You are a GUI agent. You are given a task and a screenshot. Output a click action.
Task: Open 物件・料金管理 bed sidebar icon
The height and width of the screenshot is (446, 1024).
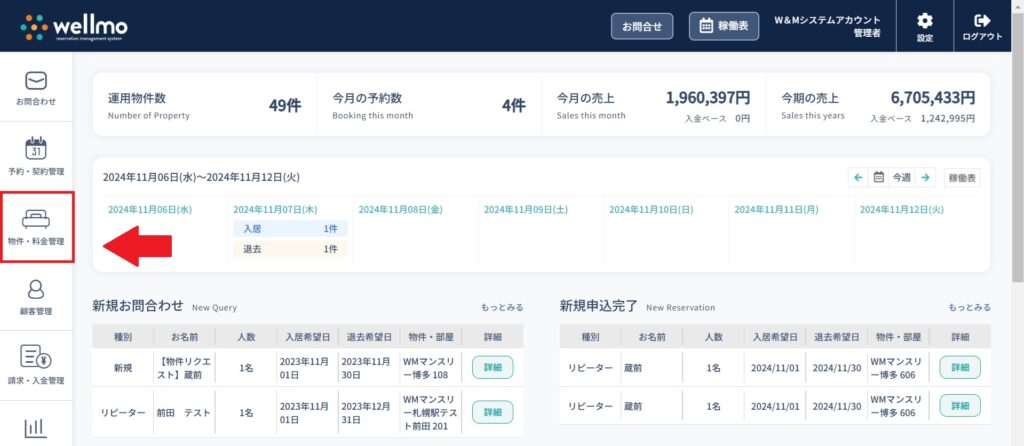[x=36, y=219]
